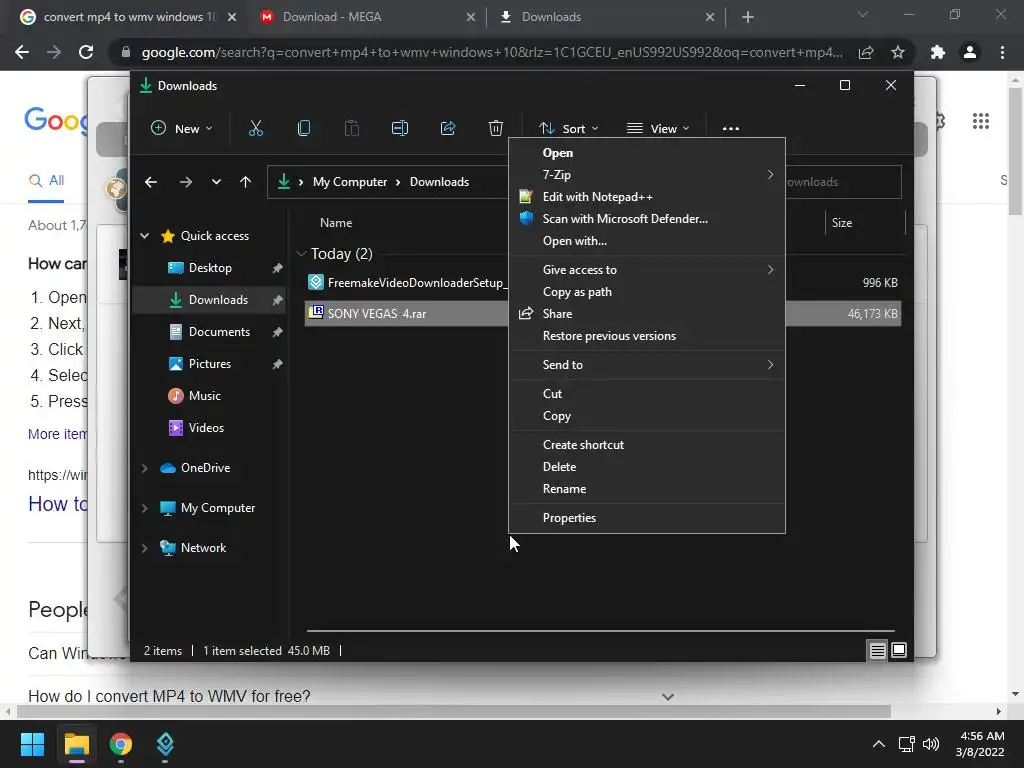Image resolution: width=1024 pixels, height=768 pixels.
Task: Click the Delete trash icon in Explorer toolbar
Action: coord(496,128)
